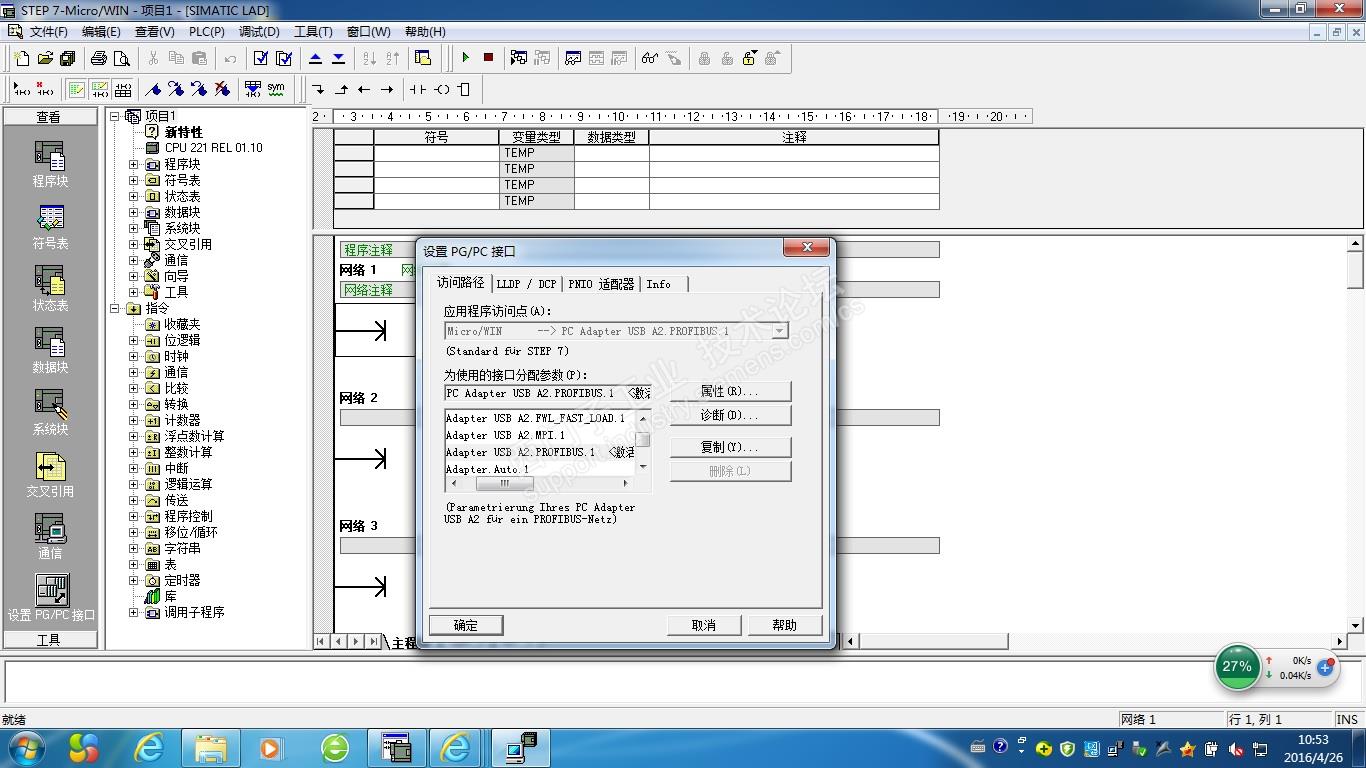Collapse the 项目1 tree node

[x=115, y=116]
